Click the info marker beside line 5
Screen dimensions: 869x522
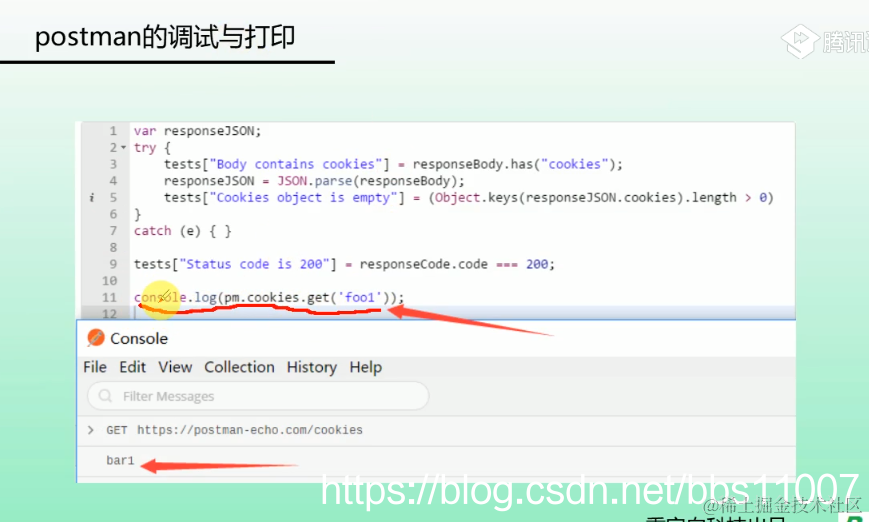91,197
